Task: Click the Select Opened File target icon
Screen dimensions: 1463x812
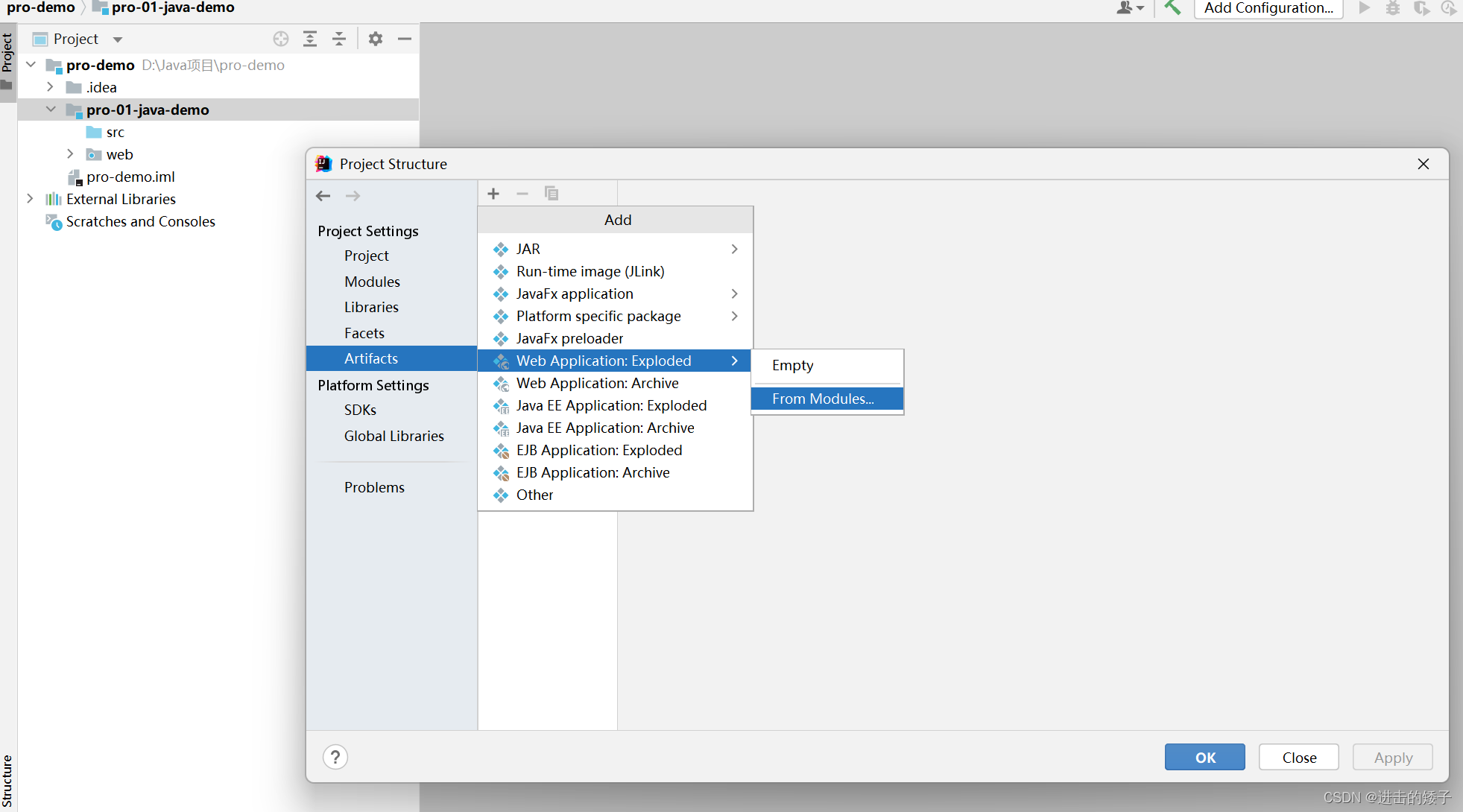Action: tap(281, 39)
